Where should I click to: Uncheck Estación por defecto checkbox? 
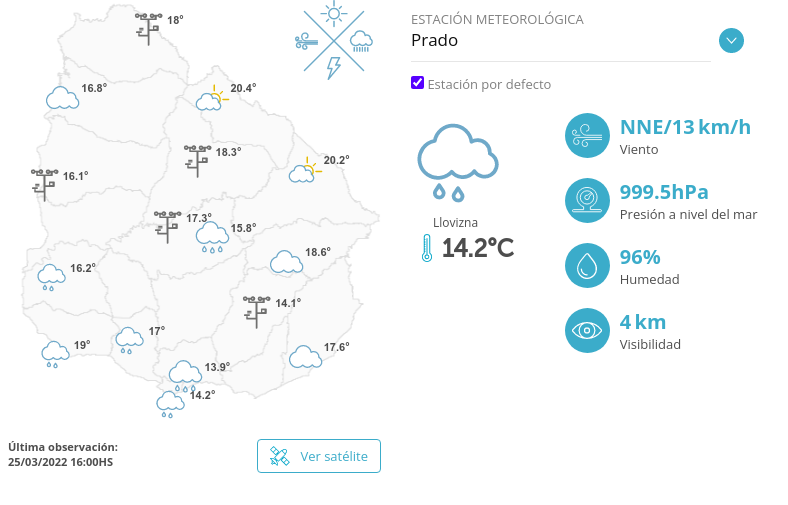[418, 83]
